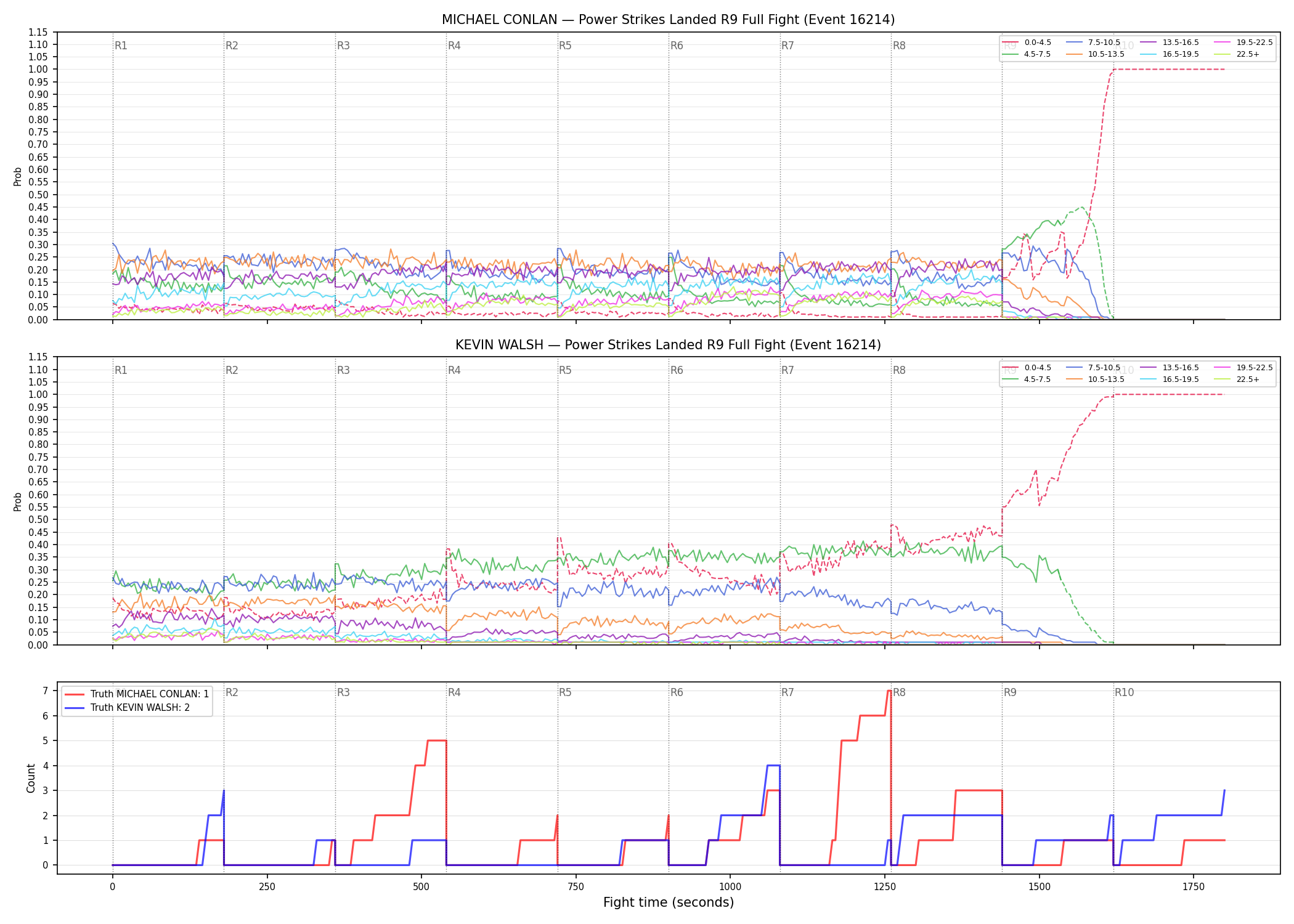The width and height of the screenshot is (1294, 924).
Task: Click the R5 round marker in Walsh chart
Action: [x=565, y=370]
